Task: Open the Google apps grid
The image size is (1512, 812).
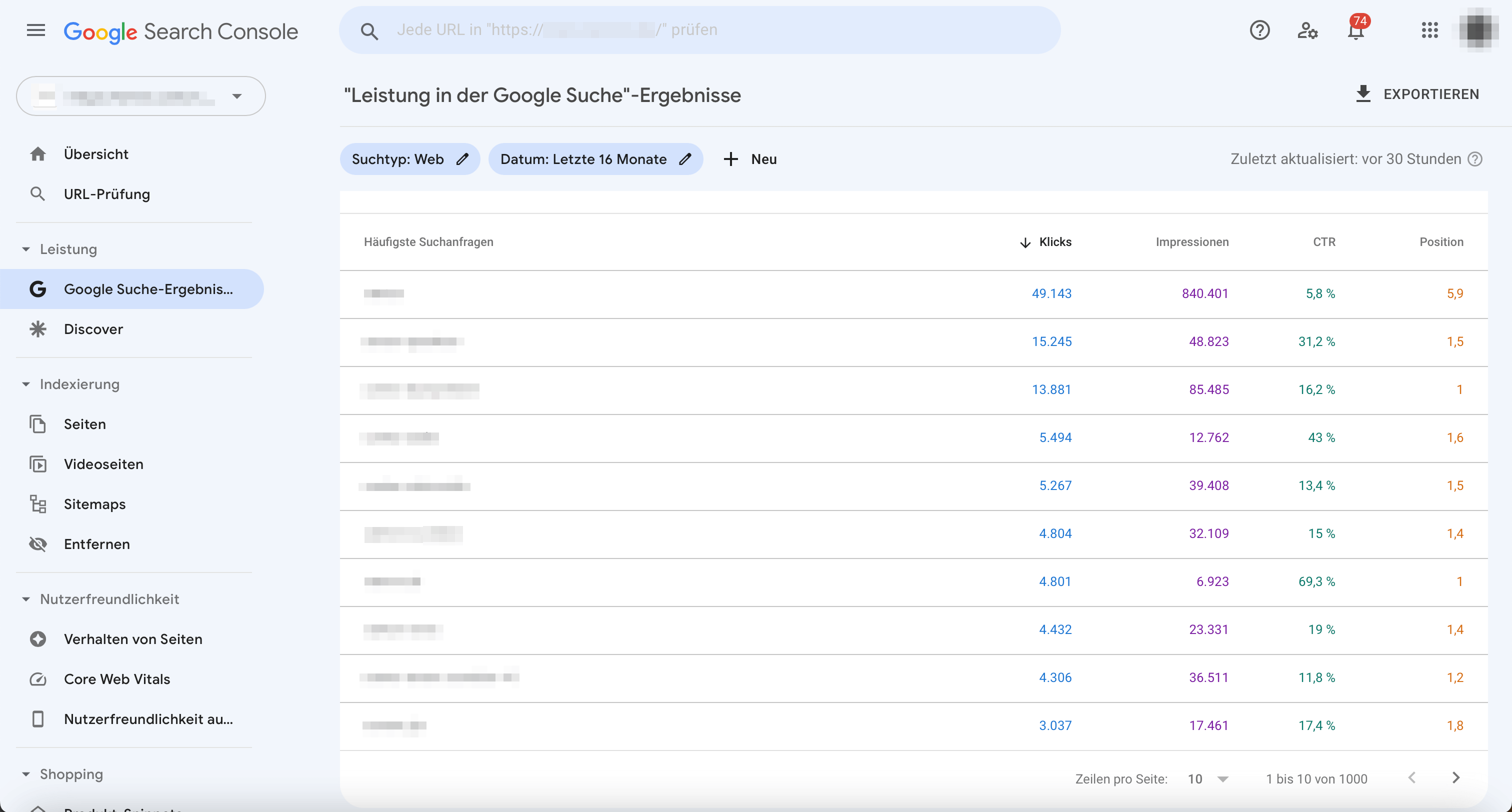Action: [x=1430, y=30]
